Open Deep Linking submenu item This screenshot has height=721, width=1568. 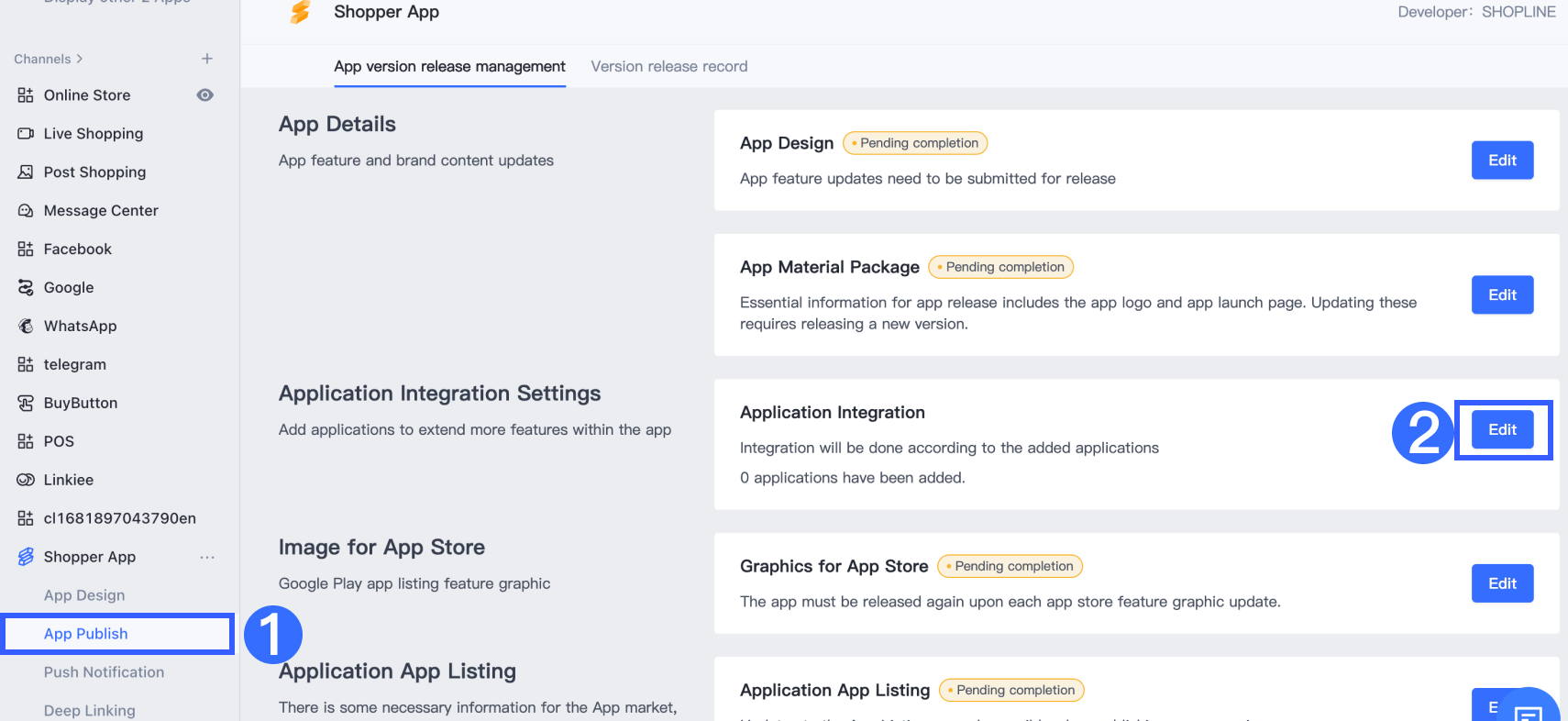click(x=90, y=711)
